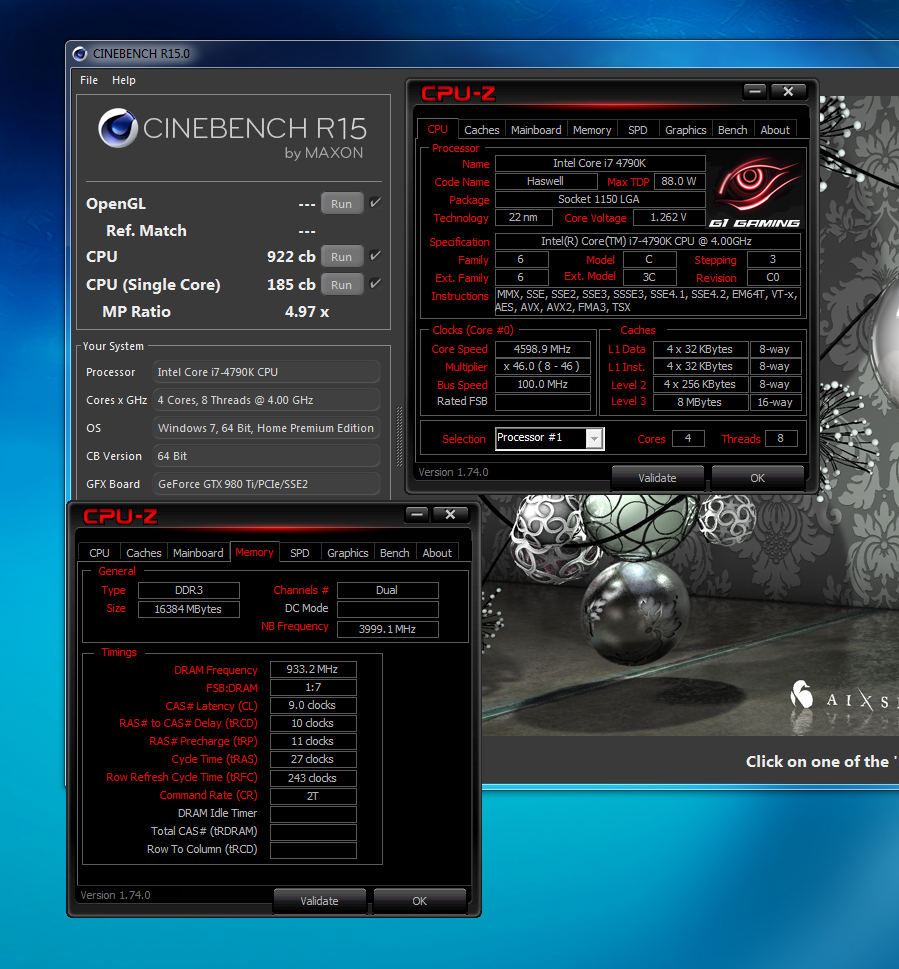Open SPD tab in bottom CPU-Z window

[300, 552]
